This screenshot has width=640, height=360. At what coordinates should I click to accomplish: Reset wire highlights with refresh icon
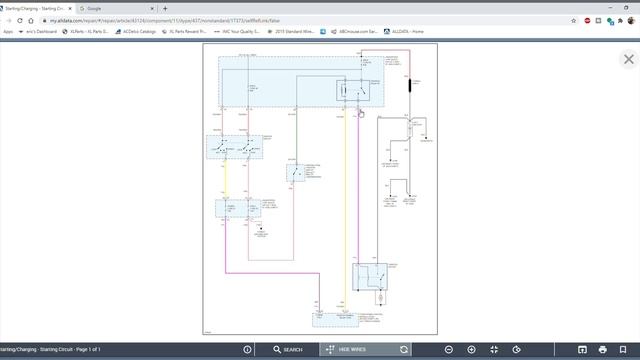pos(404,349)
